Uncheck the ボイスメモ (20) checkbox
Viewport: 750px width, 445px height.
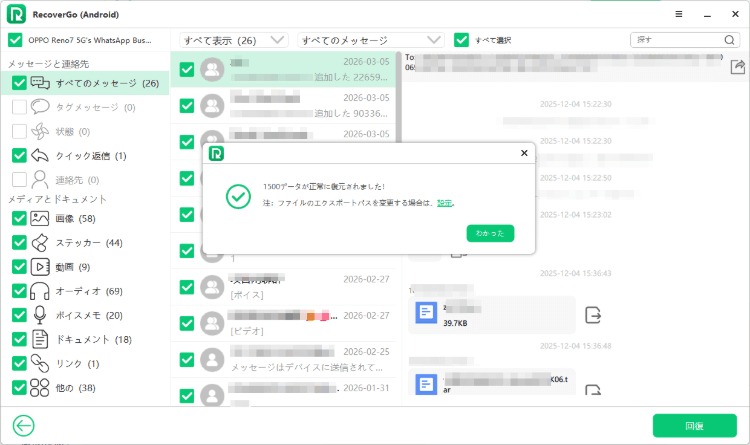pyautogui.click(x=19, y=315)
